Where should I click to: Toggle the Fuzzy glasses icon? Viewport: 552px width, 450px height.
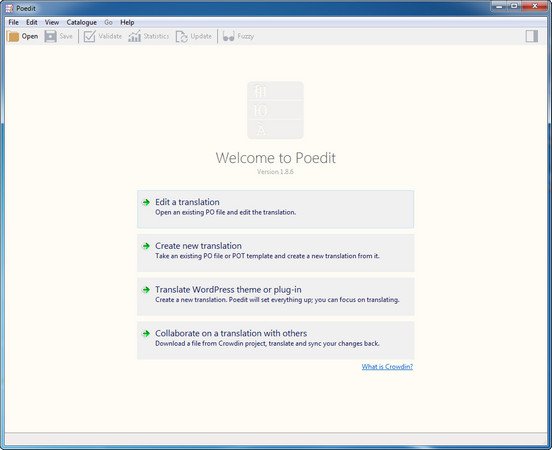[x=228, y=36]
